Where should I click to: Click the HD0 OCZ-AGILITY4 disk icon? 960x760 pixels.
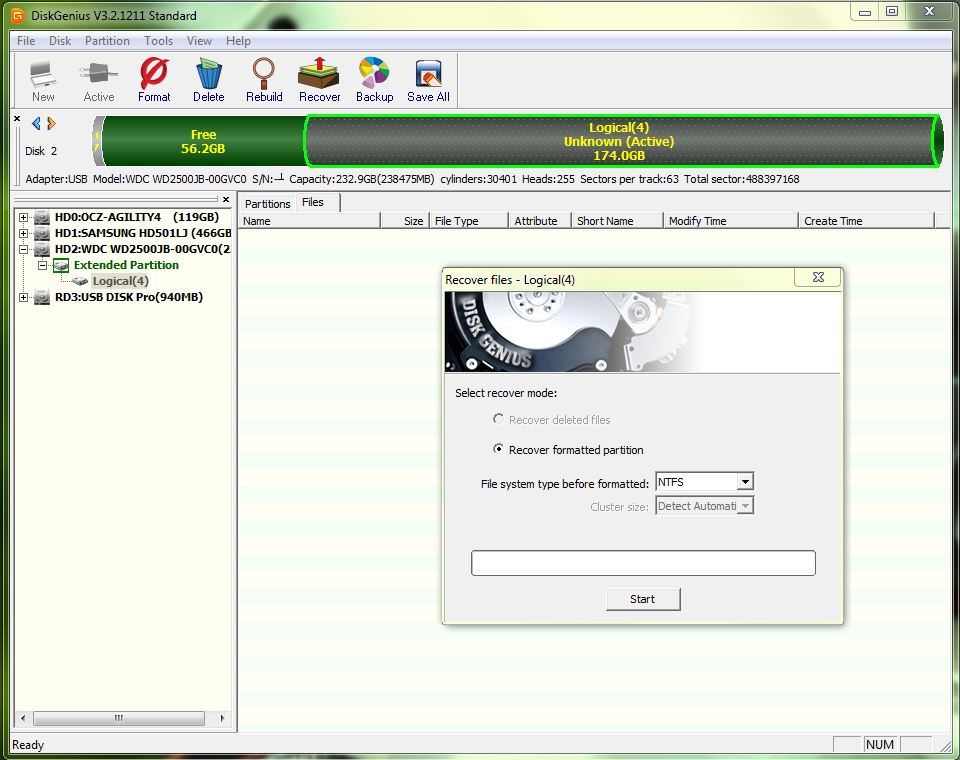coord(42,217)
